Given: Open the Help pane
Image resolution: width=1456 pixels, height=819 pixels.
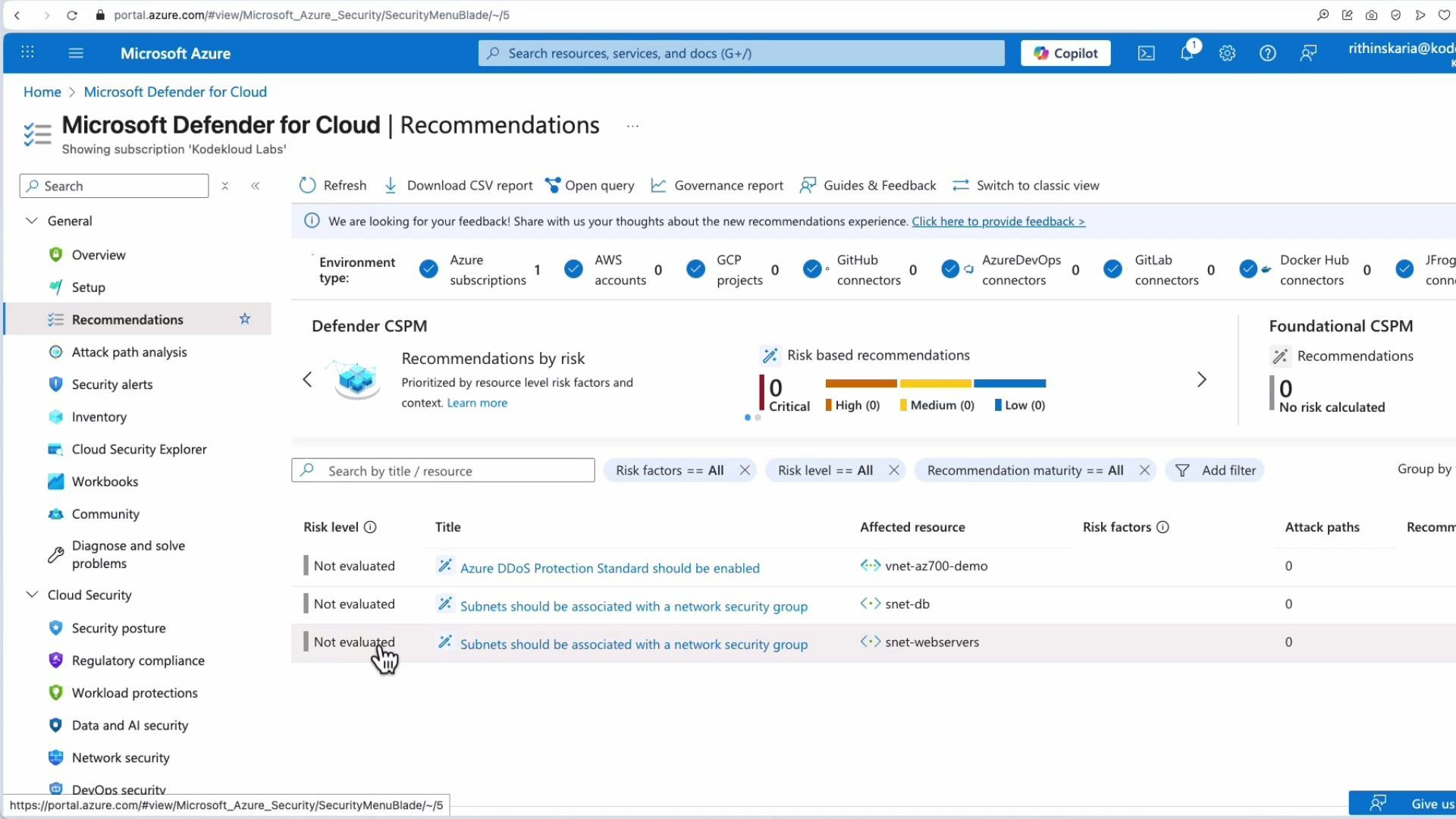Looking at the screenshot, I should point(1268,53).
